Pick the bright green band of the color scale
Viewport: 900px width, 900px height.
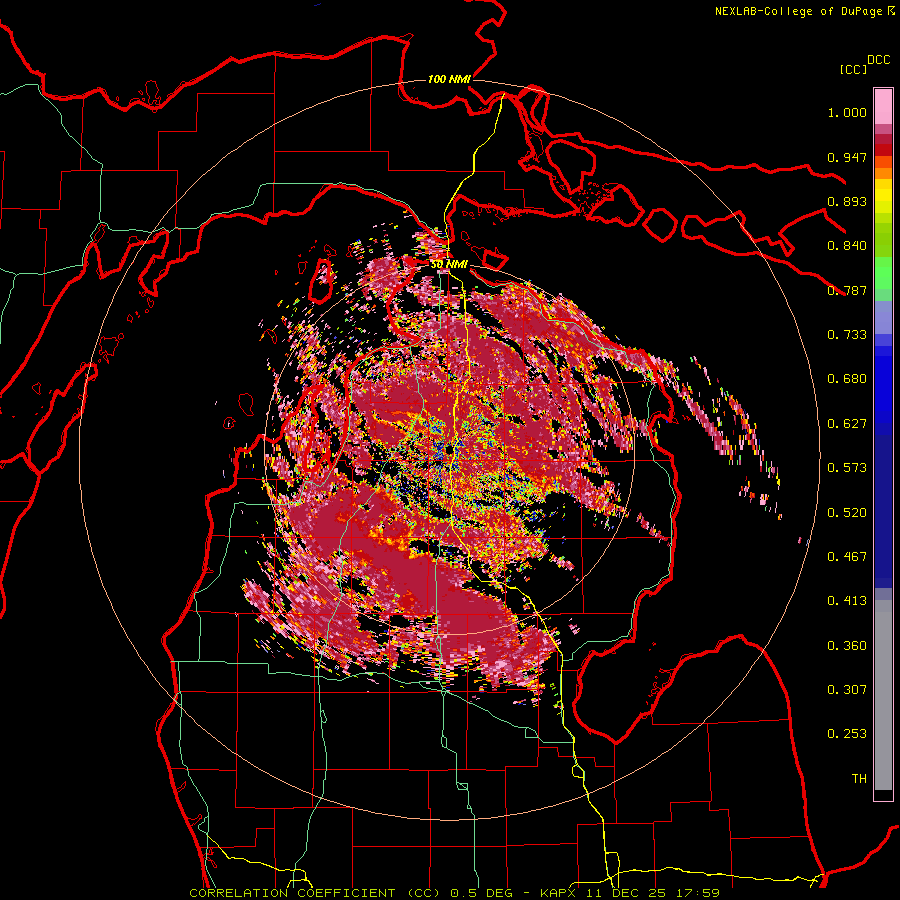[x=883, y=273]
